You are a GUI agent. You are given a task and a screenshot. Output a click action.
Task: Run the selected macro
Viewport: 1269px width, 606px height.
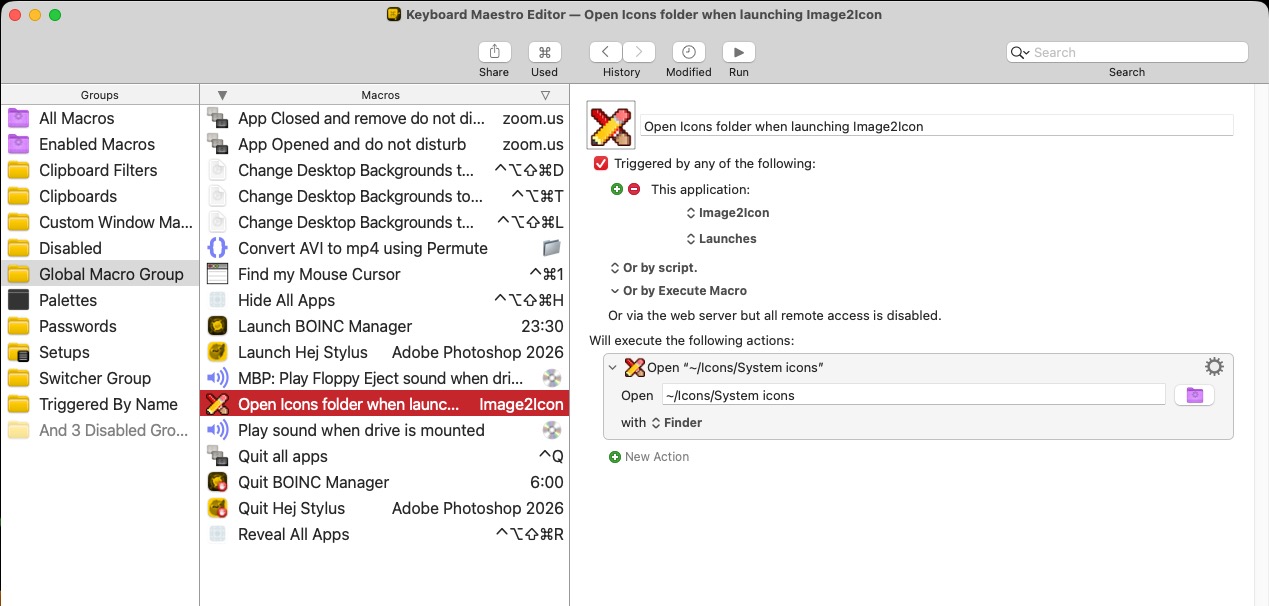coord(738,53)
